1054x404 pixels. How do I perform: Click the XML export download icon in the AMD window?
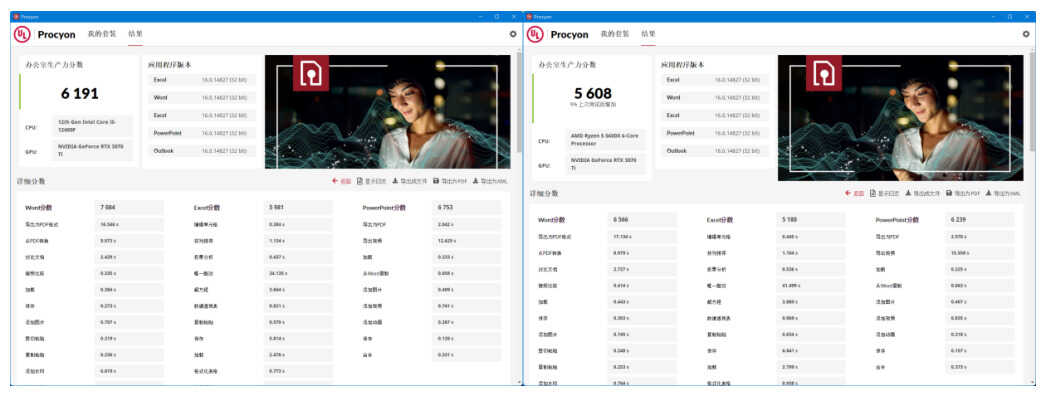point(988,193)
